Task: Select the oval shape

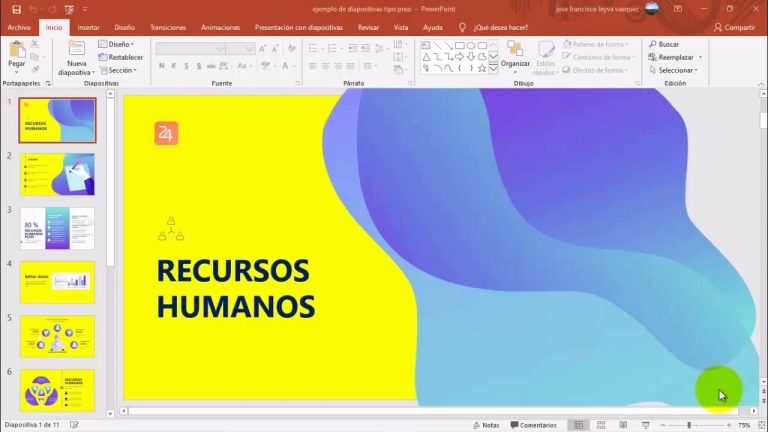Action: pyautogui.click(x=471, y=46)
